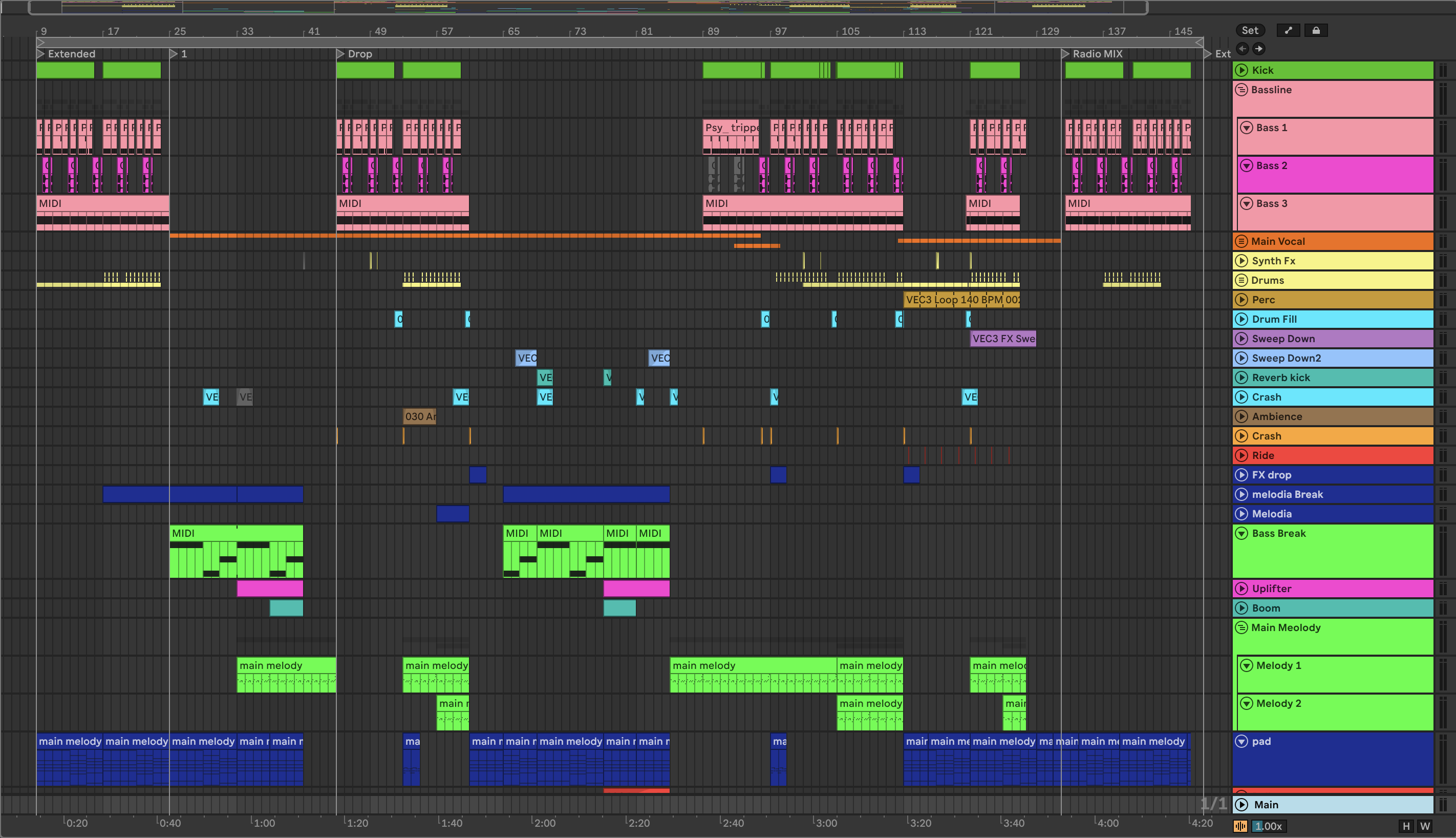Toggle automation mode button
1456x838 pixels.
click(1288, 31)
